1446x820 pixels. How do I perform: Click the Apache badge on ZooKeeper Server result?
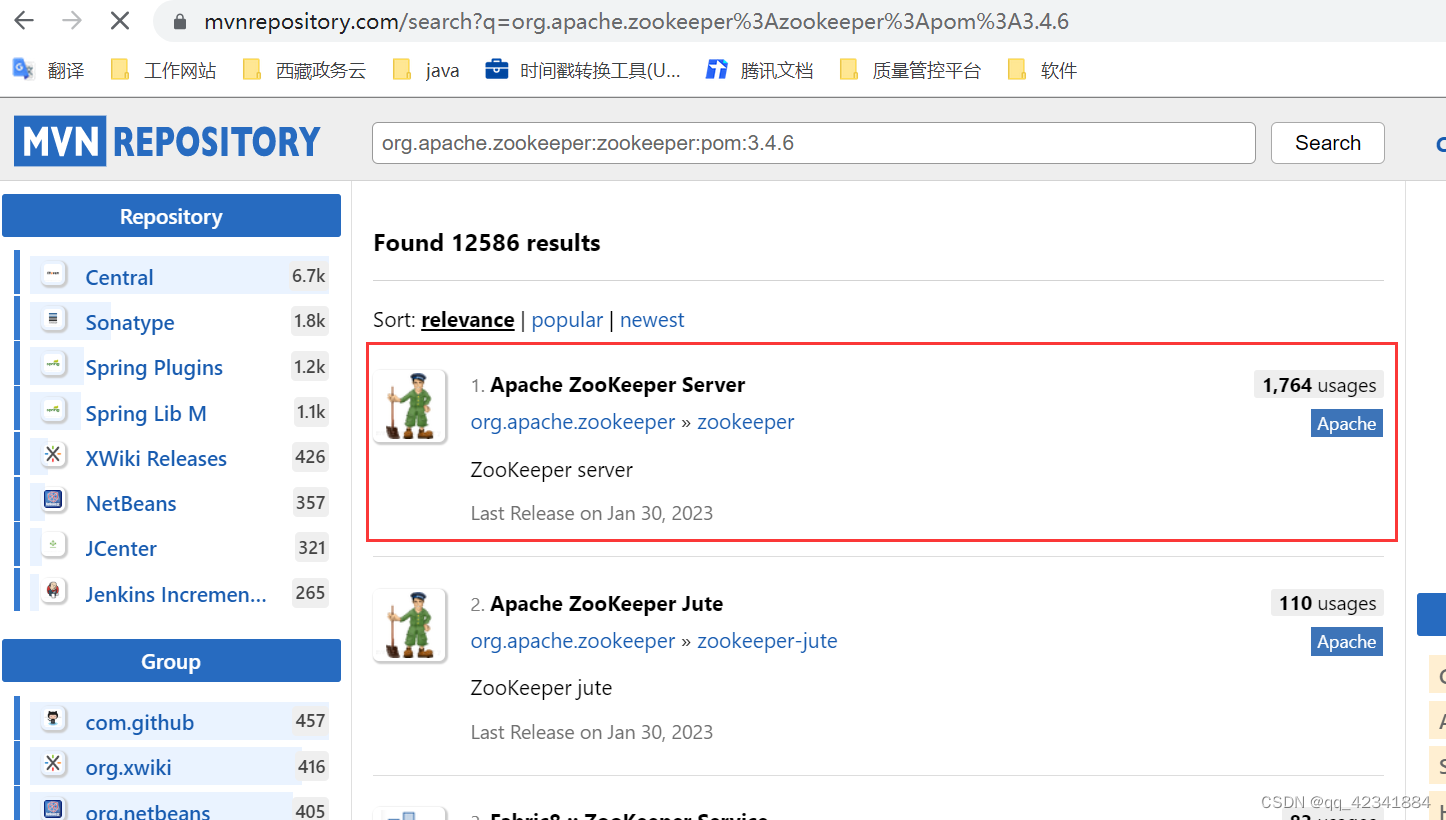click(x=1346, y=423)
